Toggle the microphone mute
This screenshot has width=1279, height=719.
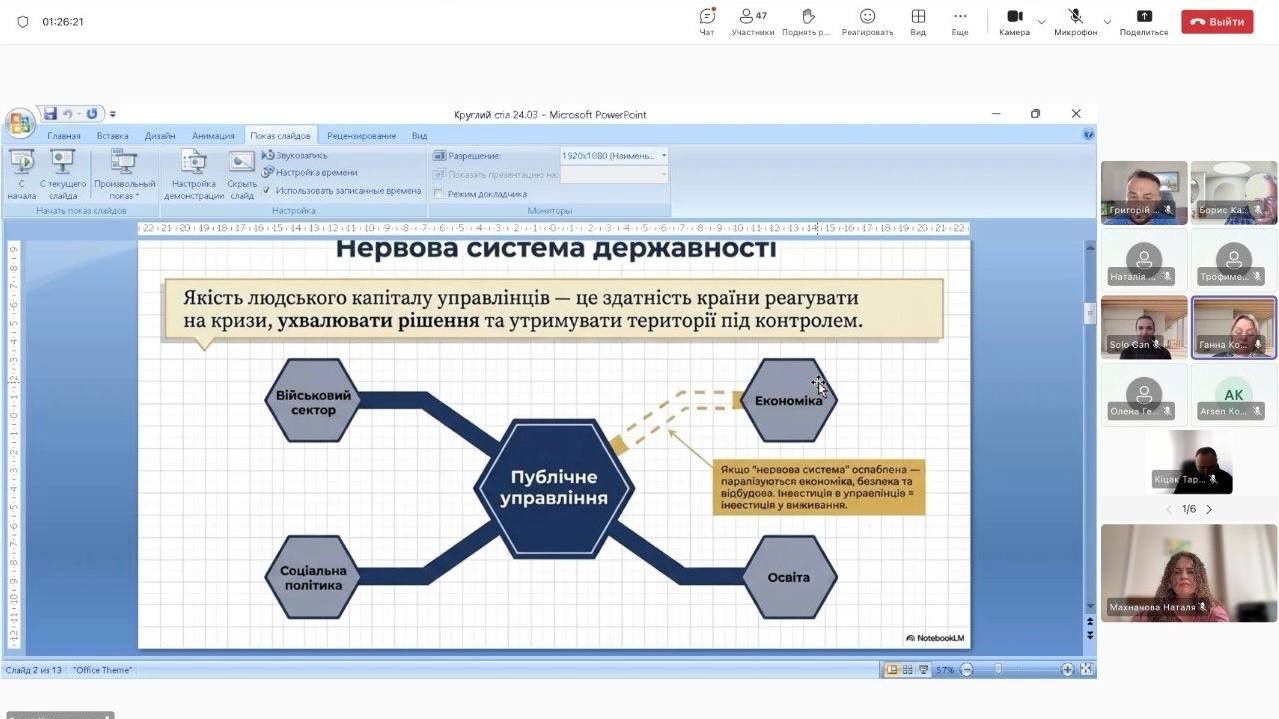click(x=1076, y=21)
